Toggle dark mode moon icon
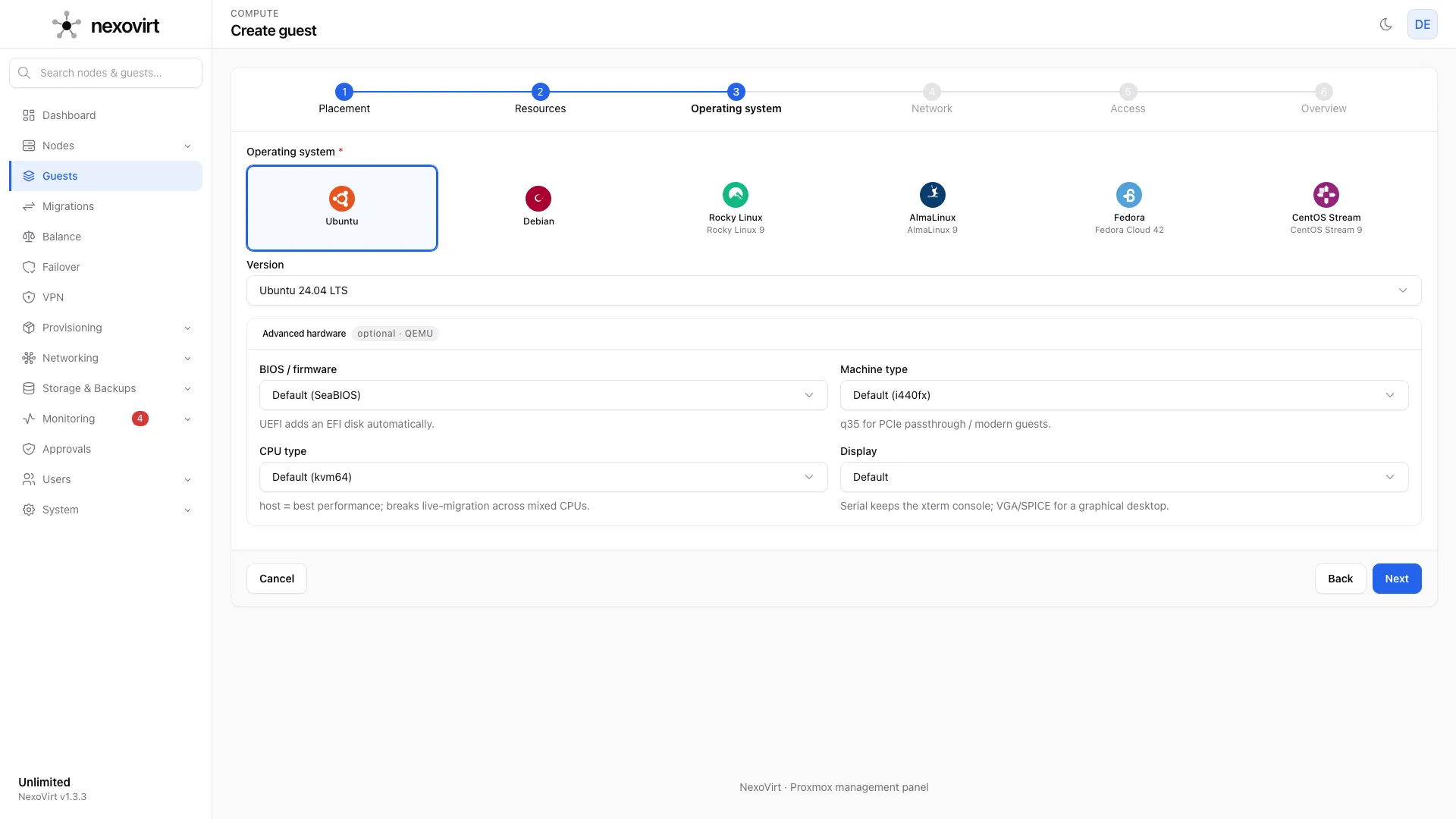Image resolution: width=1456 pixels, height=819 pixels. tap(1385, 24)
